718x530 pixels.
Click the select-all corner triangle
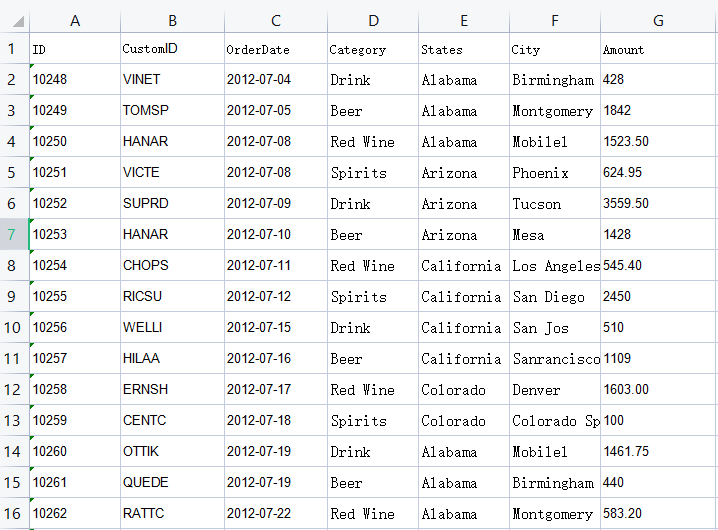[x=18, y=21]
